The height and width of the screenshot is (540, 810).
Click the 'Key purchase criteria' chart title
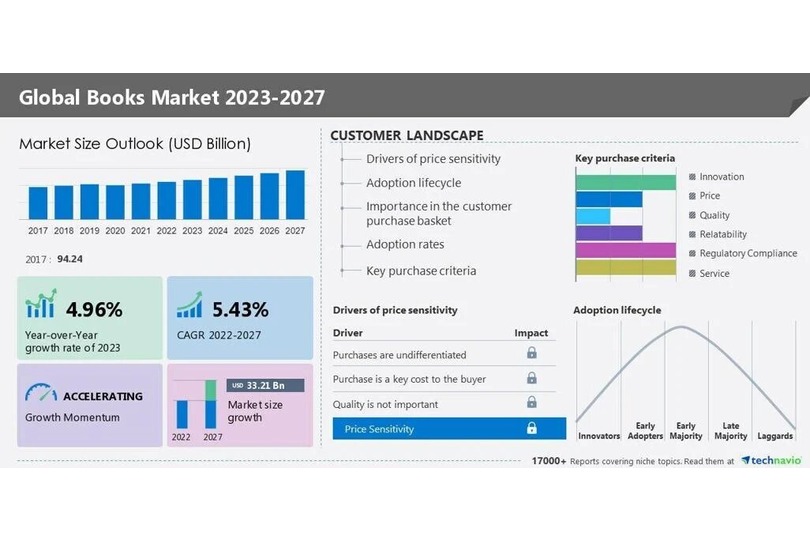pyautogui.click(x=625, y=158)
